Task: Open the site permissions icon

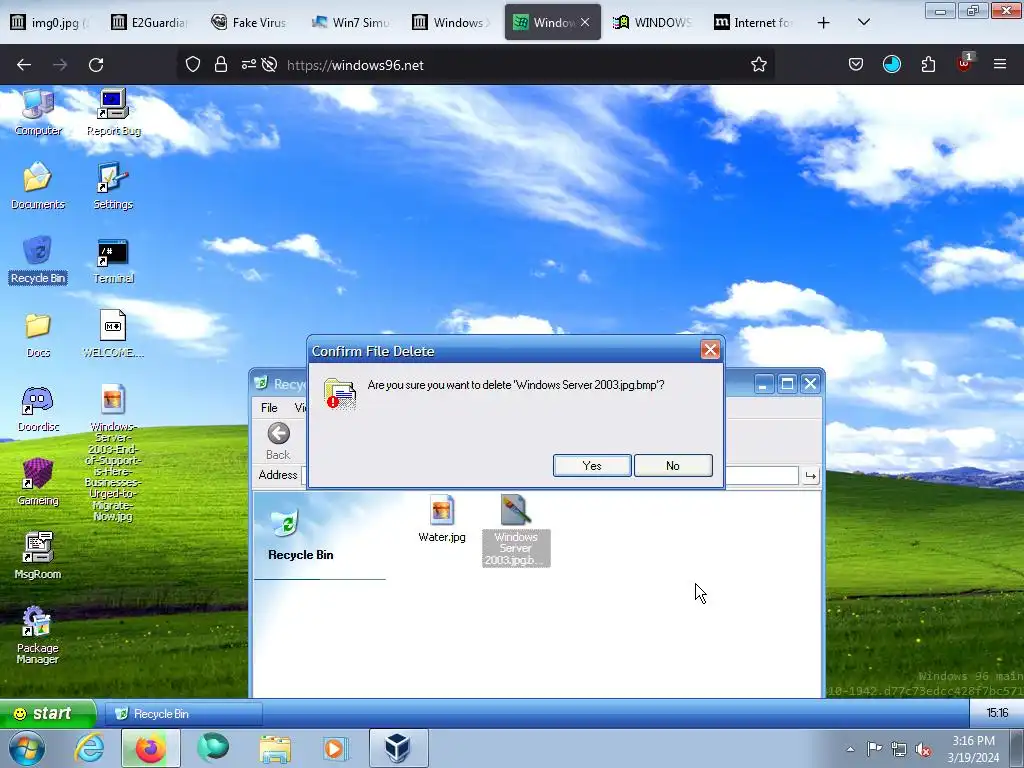Action: tap(249, 65)
